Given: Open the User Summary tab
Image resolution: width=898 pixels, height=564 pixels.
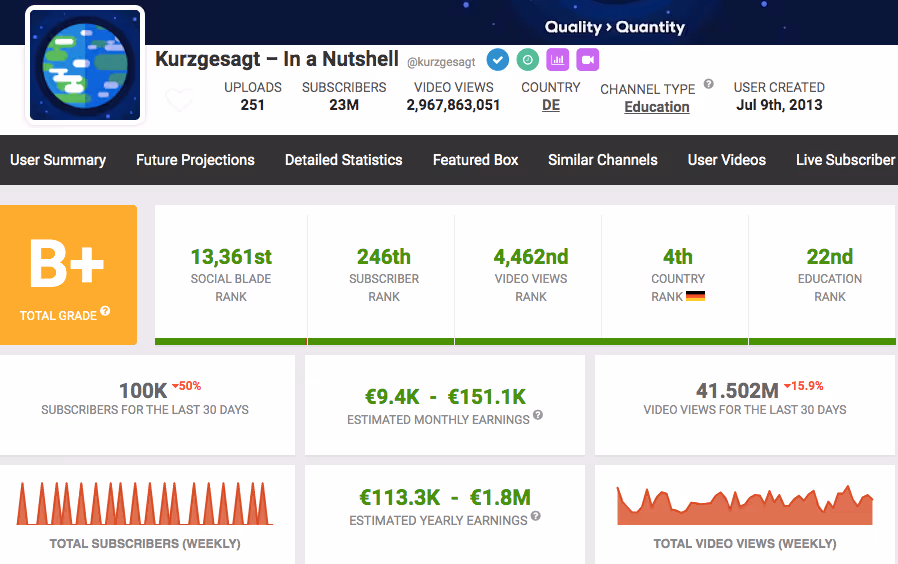Looking at the screenshot, I should click(x=58, y=160).
